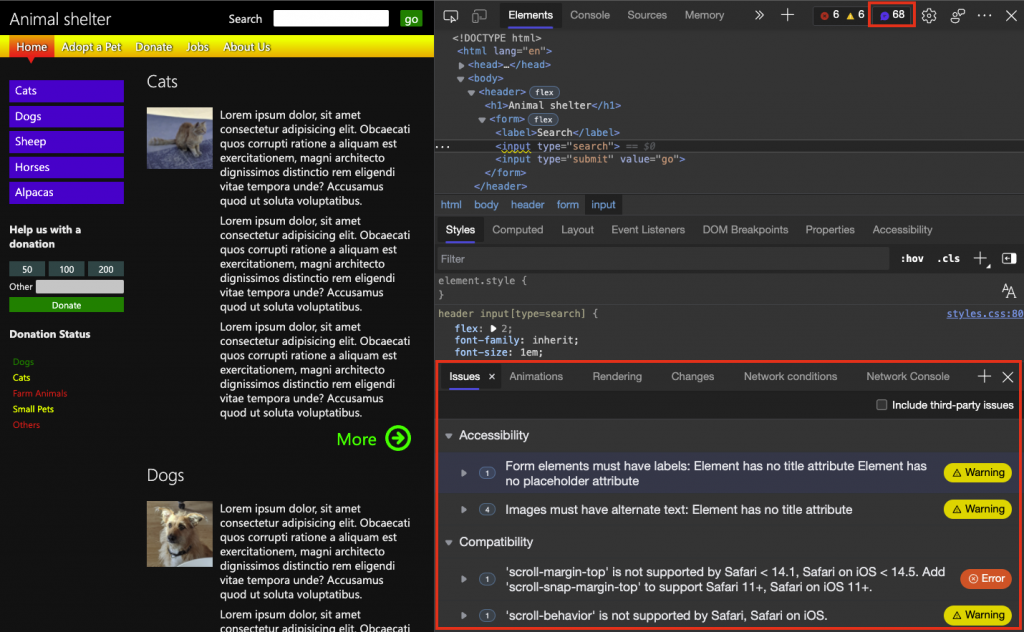Open the DevTools three-dot menu

pos(984,16)
